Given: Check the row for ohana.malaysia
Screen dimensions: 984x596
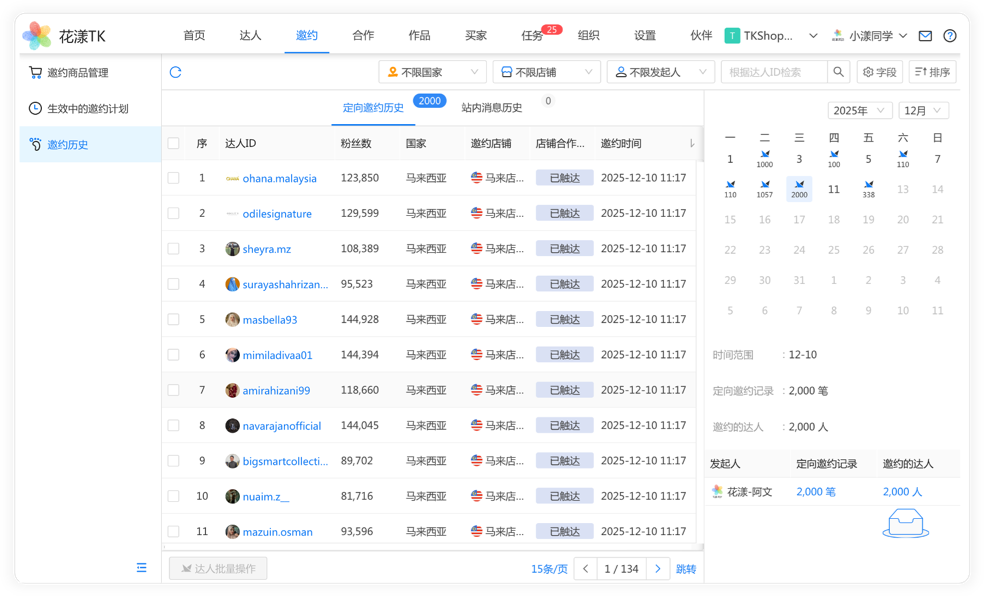Looking at the screenshot, I should 174,178.
